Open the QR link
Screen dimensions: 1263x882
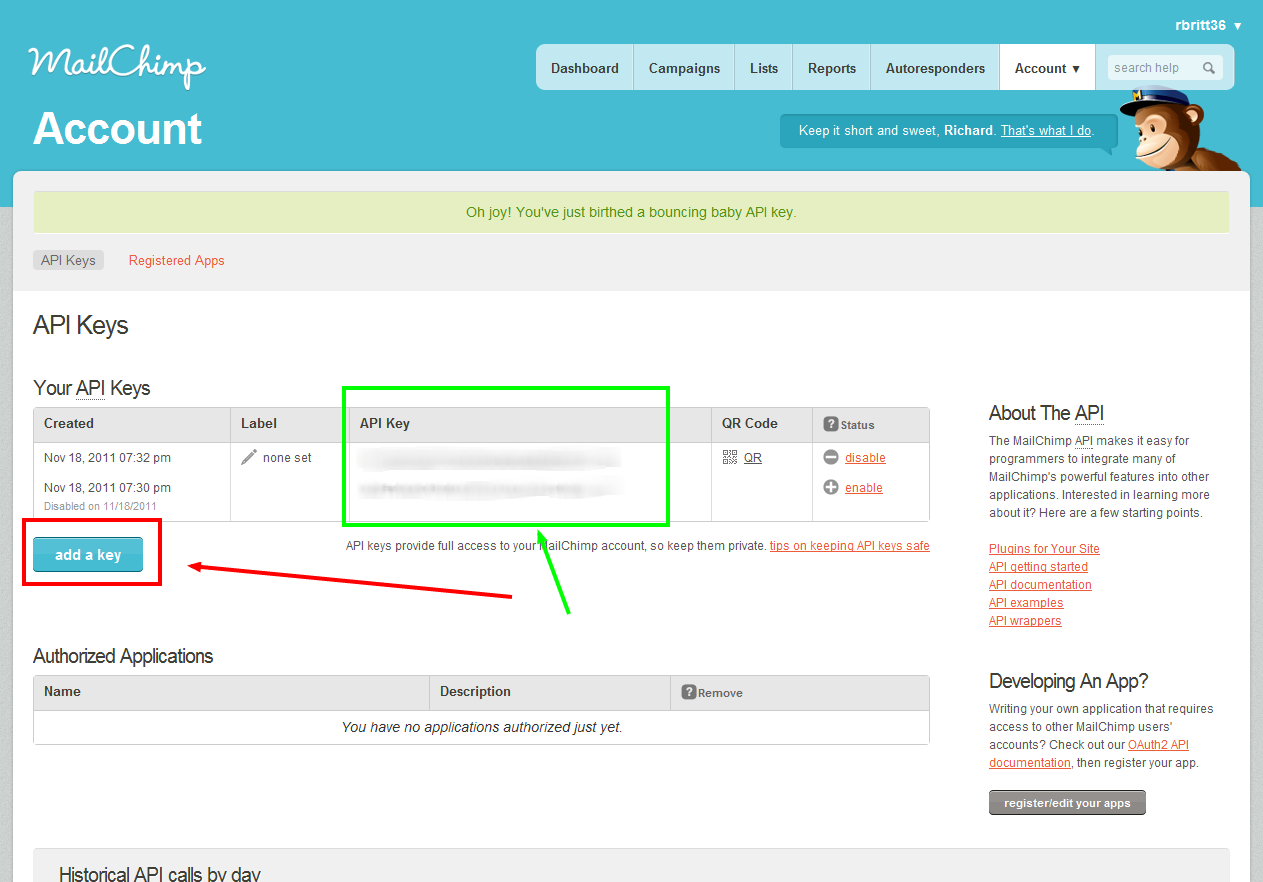point(753,457)
